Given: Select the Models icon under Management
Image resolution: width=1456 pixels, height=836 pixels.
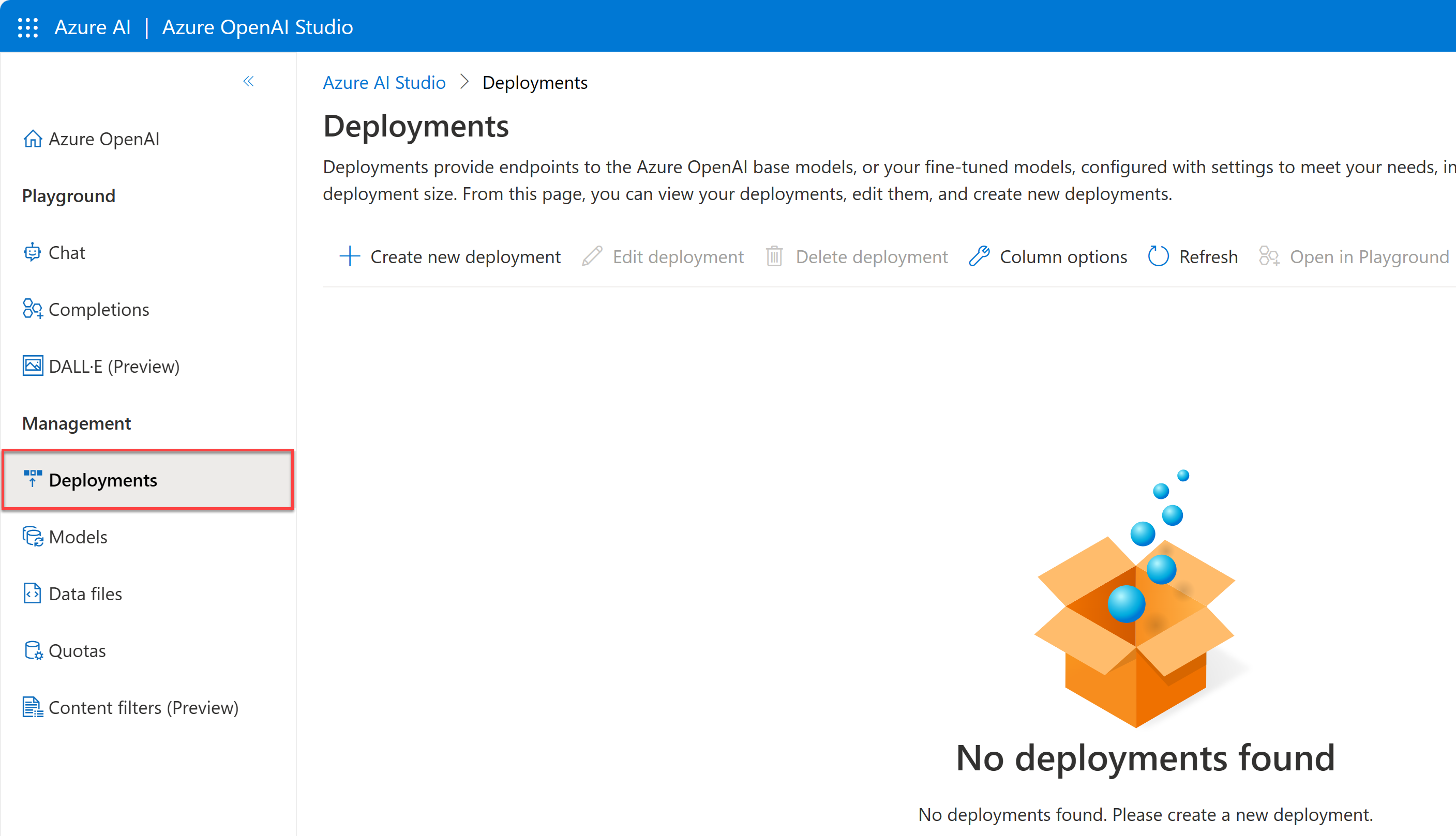Looking at the screenshot, I should coord(33,536).
